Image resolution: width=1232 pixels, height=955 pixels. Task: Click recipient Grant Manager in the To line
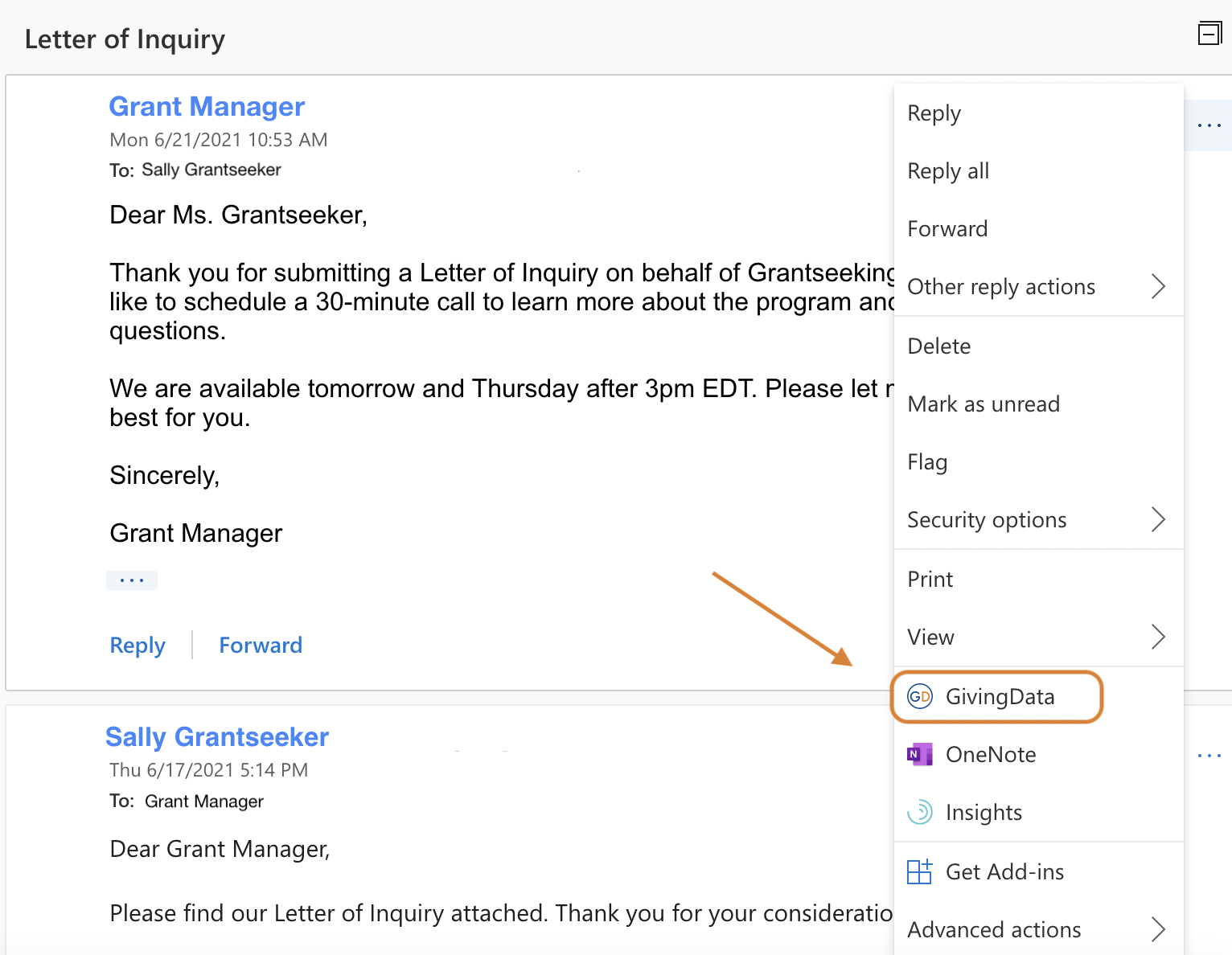point(204,801)
